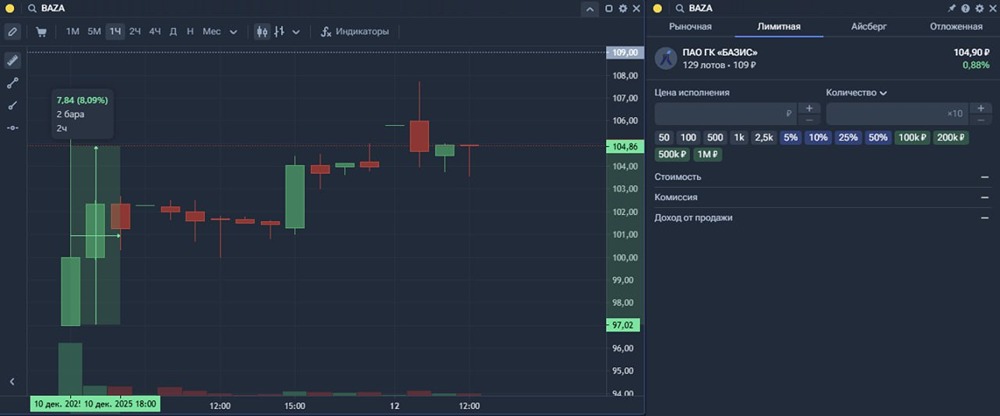Set timeframe to Н (week)
This screenshot has height=416, width=1000.
coord(190,31)
